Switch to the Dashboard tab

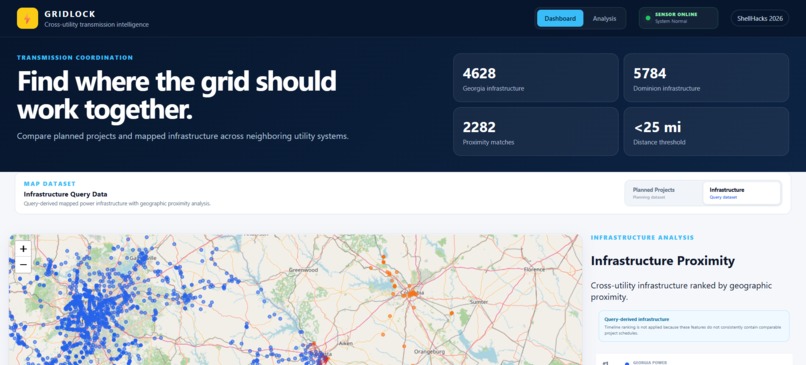coord(560,18)
